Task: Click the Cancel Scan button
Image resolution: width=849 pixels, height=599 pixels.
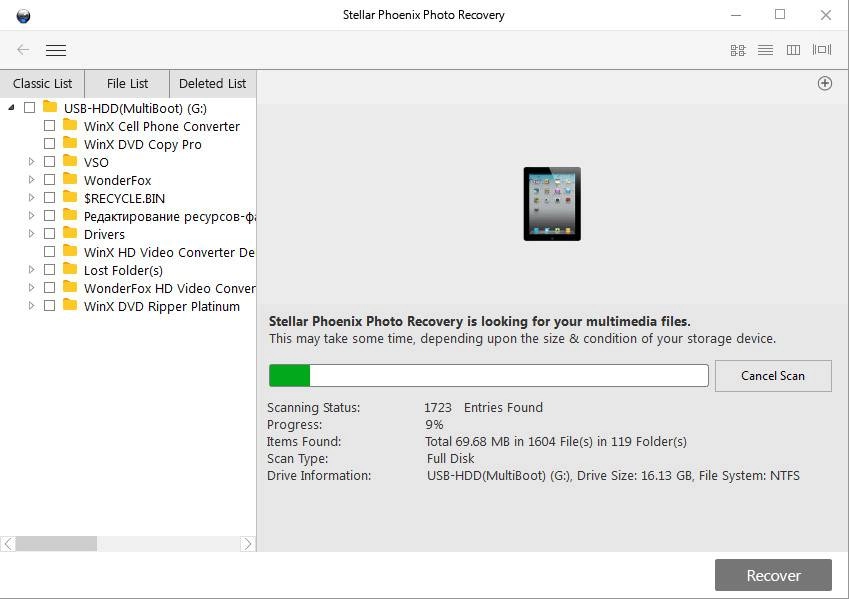Action: point(773,376)
